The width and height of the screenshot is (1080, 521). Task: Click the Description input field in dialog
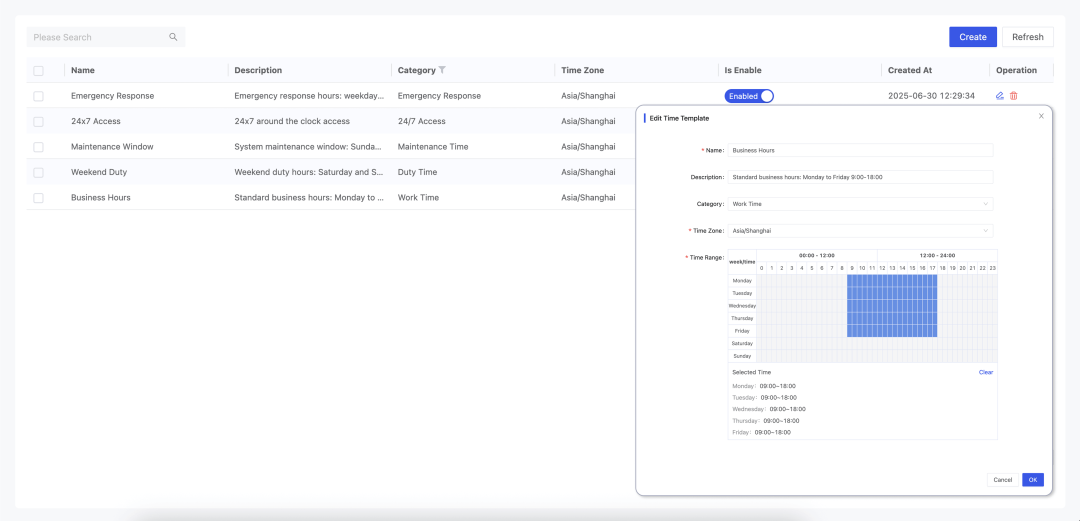coord(860,177)
